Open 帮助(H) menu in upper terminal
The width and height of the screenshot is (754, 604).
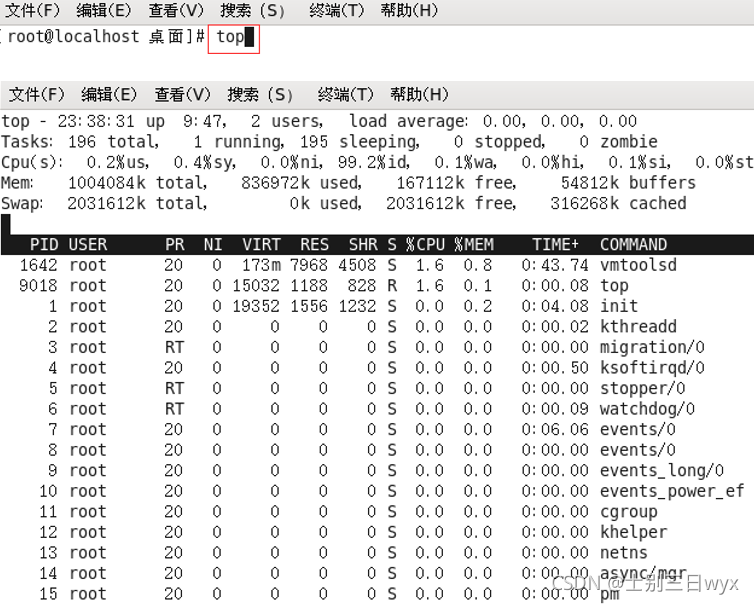[x=409, y=10]
